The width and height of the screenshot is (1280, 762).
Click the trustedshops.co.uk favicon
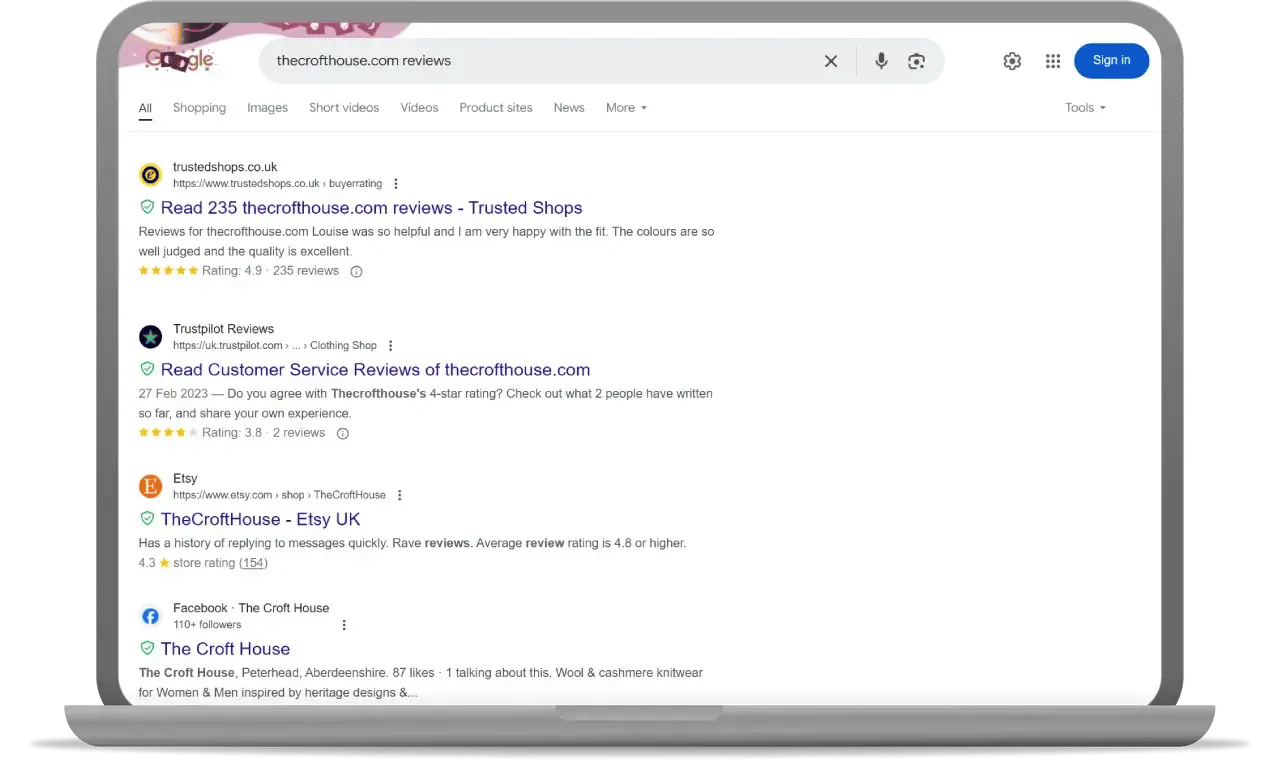[x=150, y=175]
